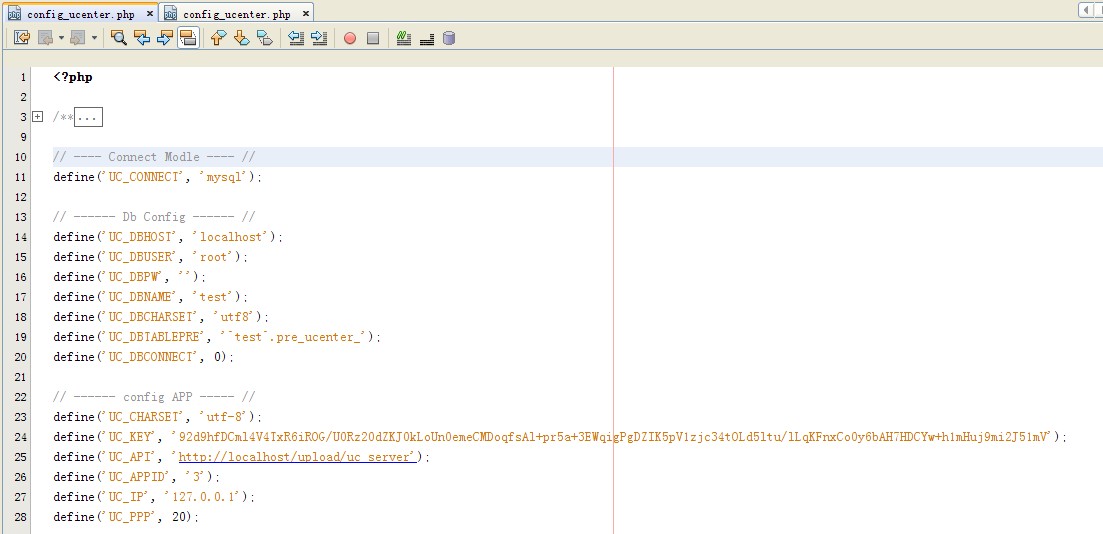Click the black stair-step uncomment icon
Viewport: 1103px width, 534px height.
(426, 38)
